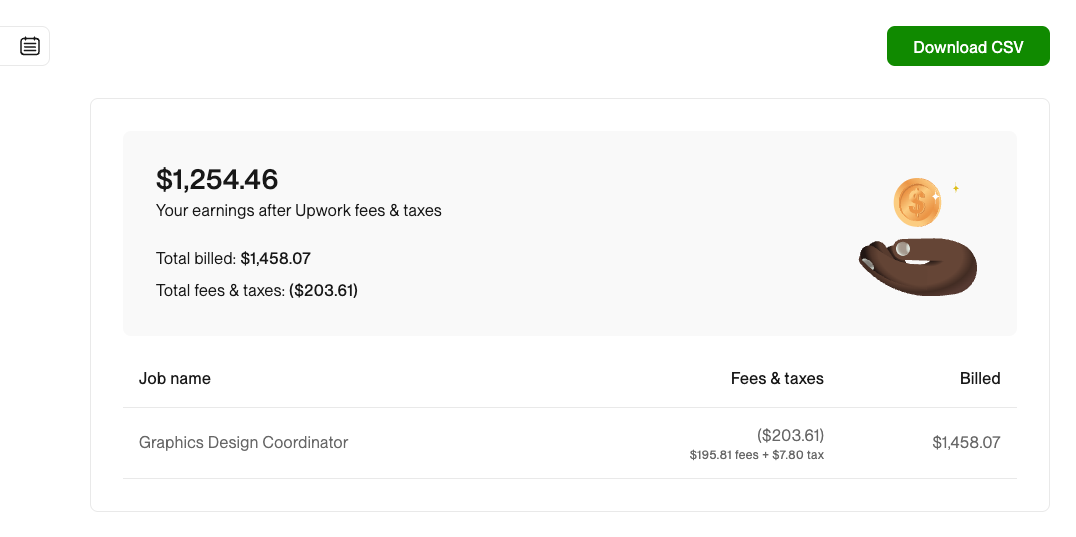Click the silver coin in the hand
The height and width of the screenshot is (537, 1076).
pos(902,247)
